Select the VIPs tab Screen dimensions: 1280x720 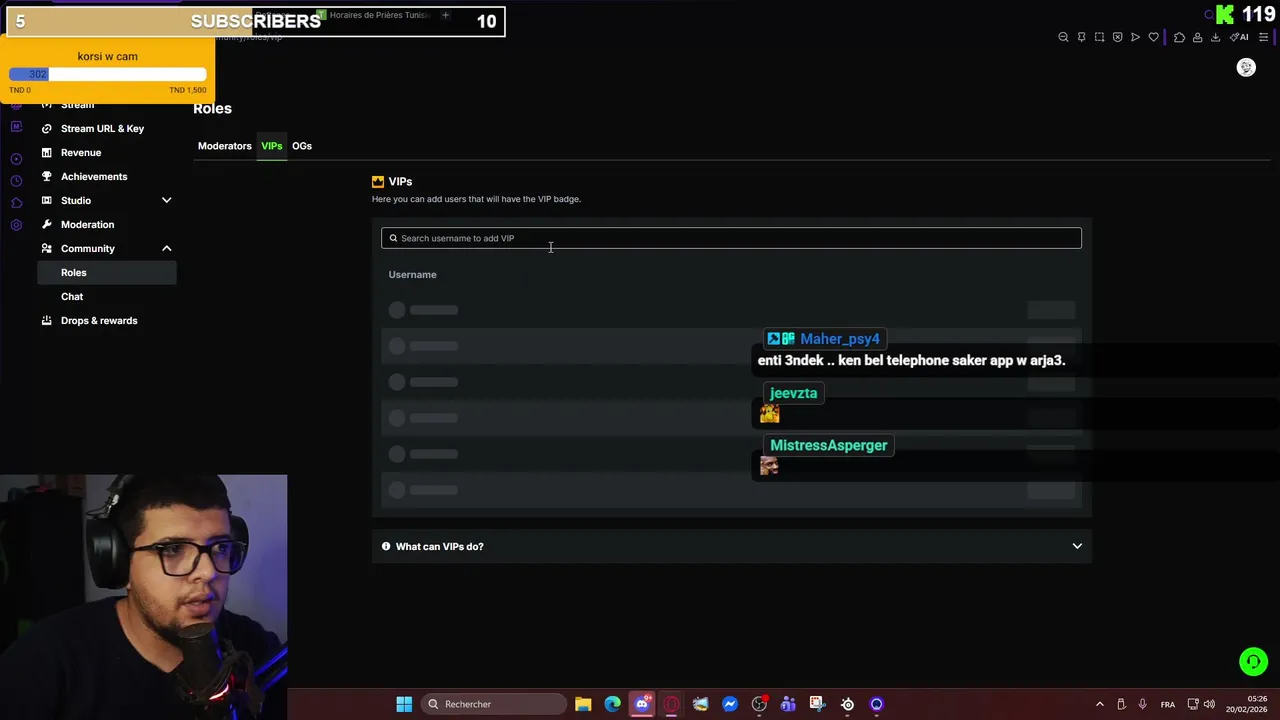tap(272, 146)
